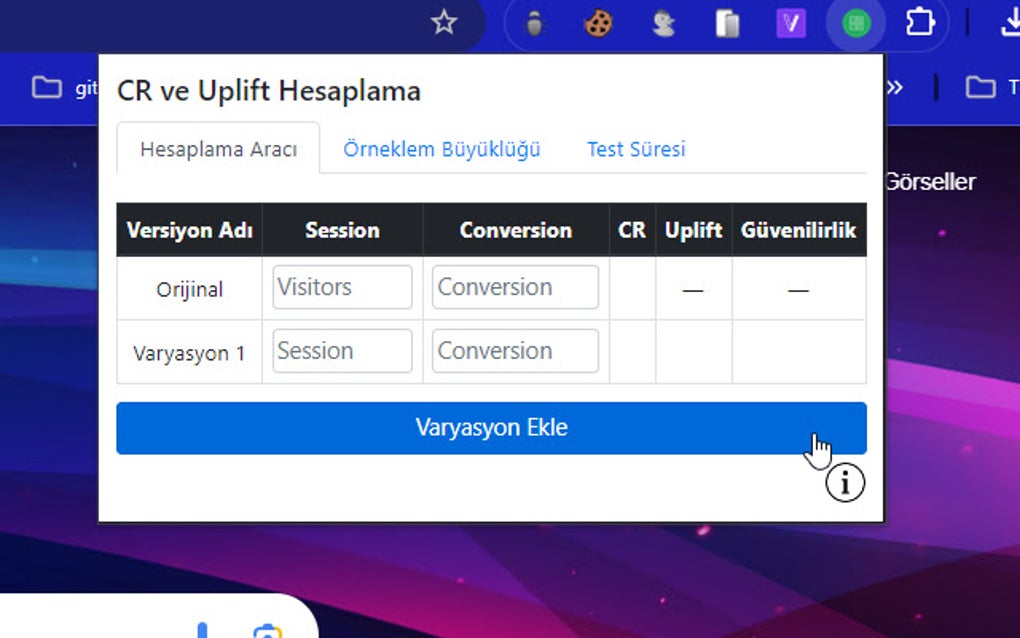Click the Session field for Varyasyon 1

tap(341, 351)
